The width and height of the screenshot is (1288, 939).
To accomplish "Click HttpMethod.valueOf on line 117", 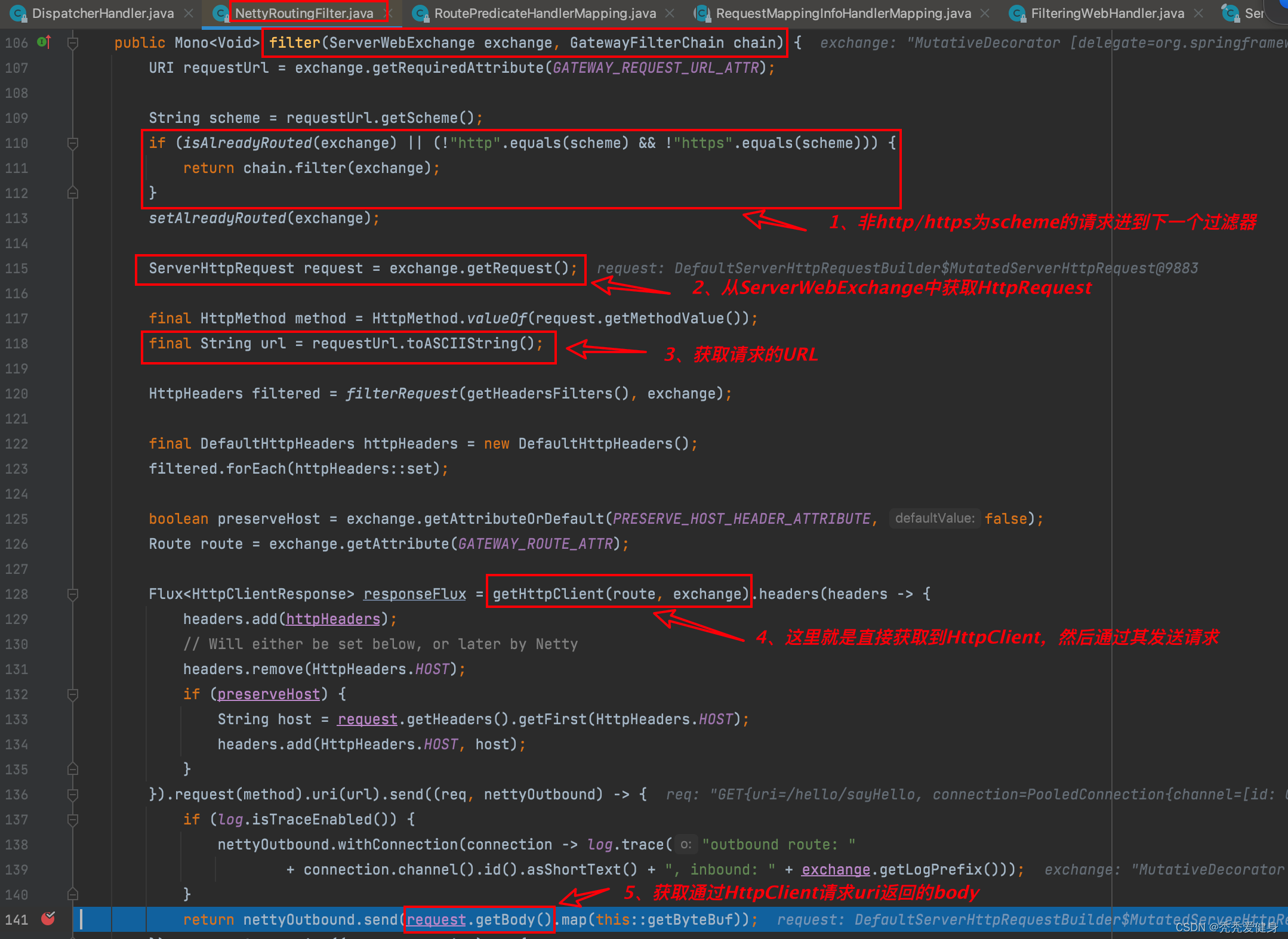I will (x=449, y=319).
